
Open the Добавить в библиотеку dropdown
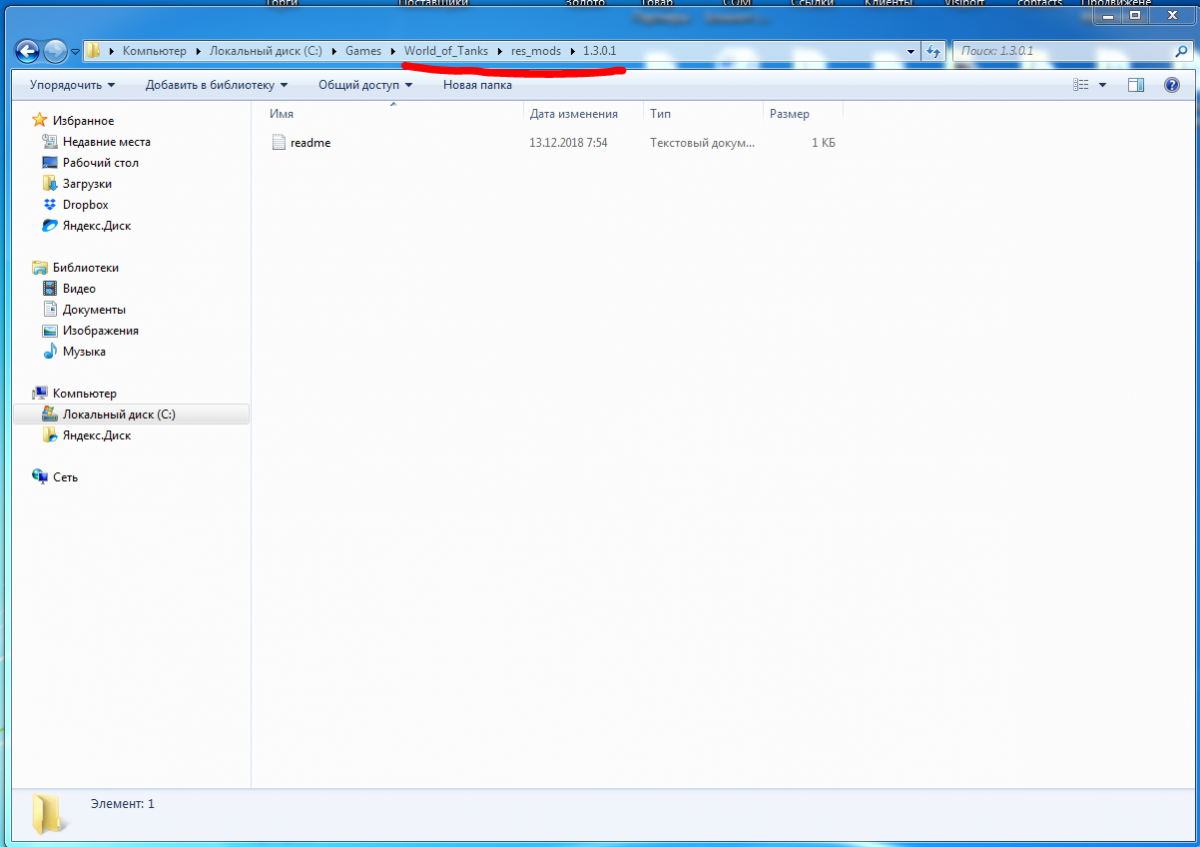point(216,85)
